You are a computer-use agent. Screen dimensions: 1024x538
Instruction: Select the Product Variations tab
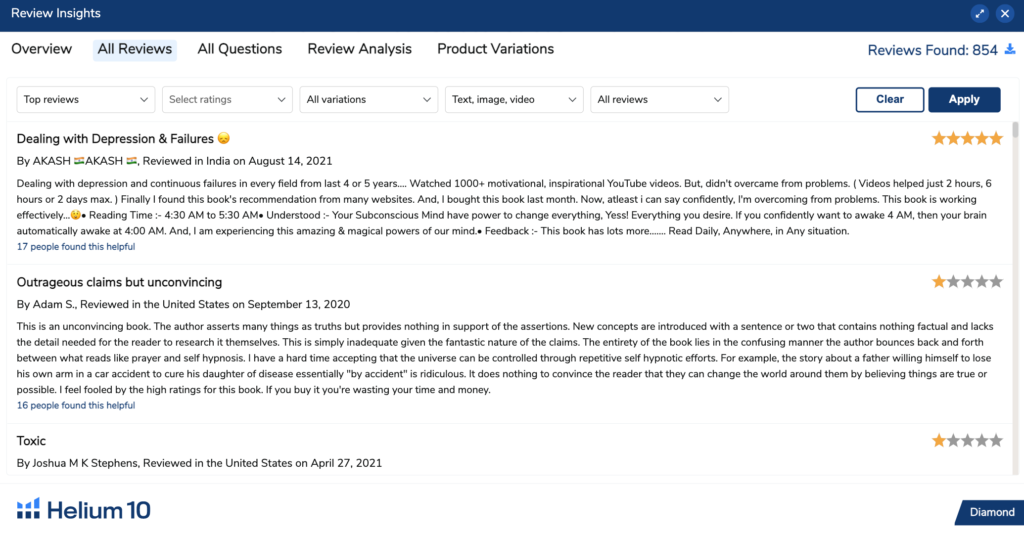[x=495, y=49]
